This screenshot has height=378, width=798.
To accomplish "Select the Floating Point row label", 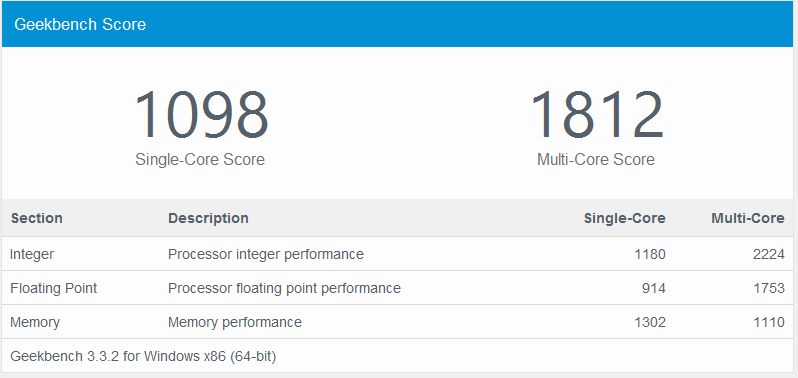I will click(x=53, y=288).
